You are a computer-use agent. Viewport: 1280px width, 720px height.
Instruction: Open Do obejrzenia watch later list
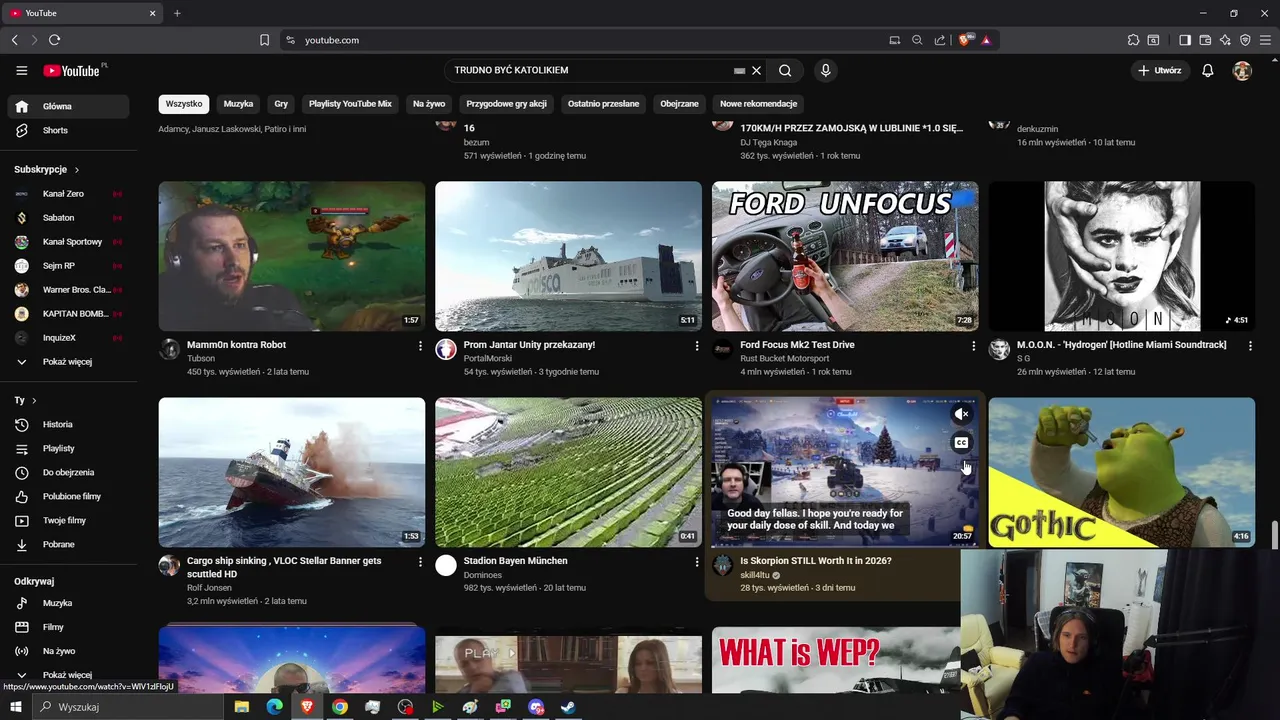[x=68, y=472]
